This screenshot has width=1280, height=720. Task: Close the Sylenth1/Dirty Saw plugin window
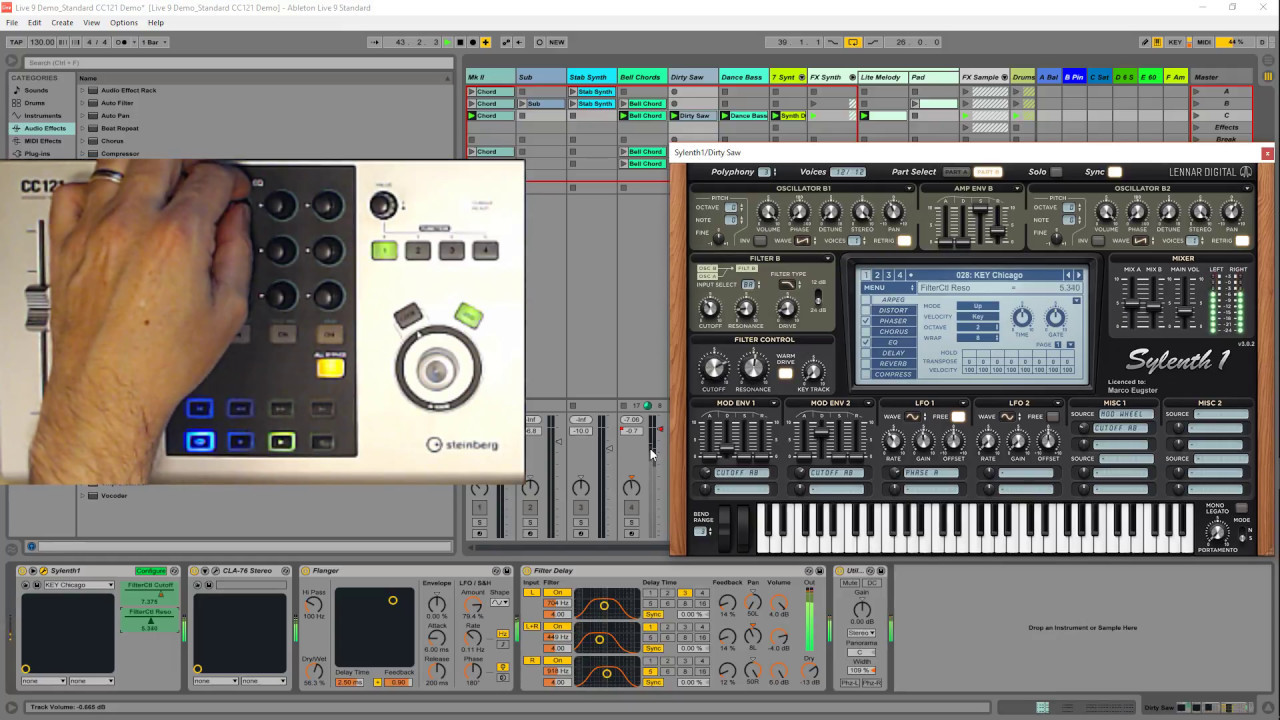coord(1267,153)
